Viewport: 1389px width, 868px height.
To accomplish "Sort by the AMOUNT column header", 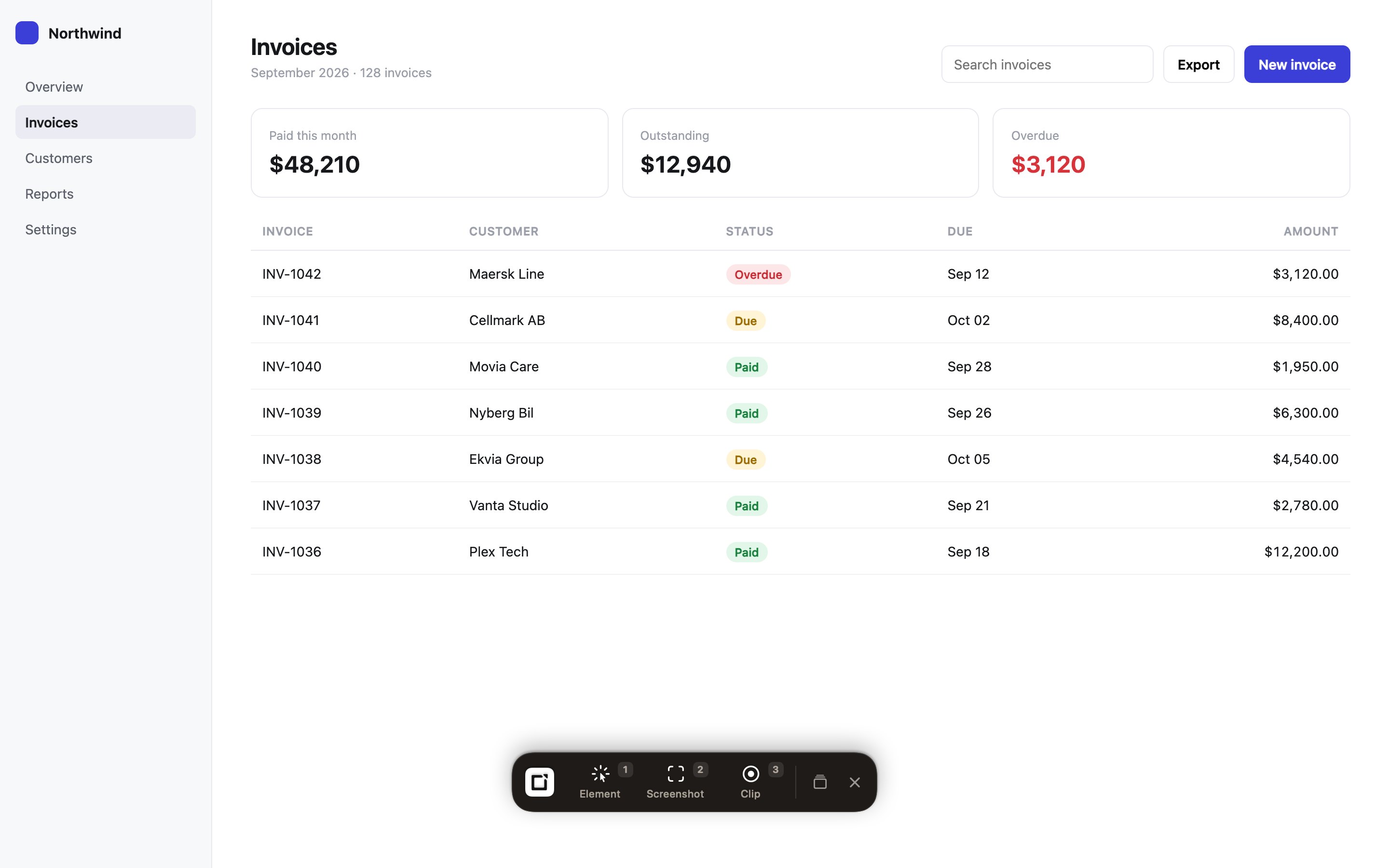I will 1310,231.
